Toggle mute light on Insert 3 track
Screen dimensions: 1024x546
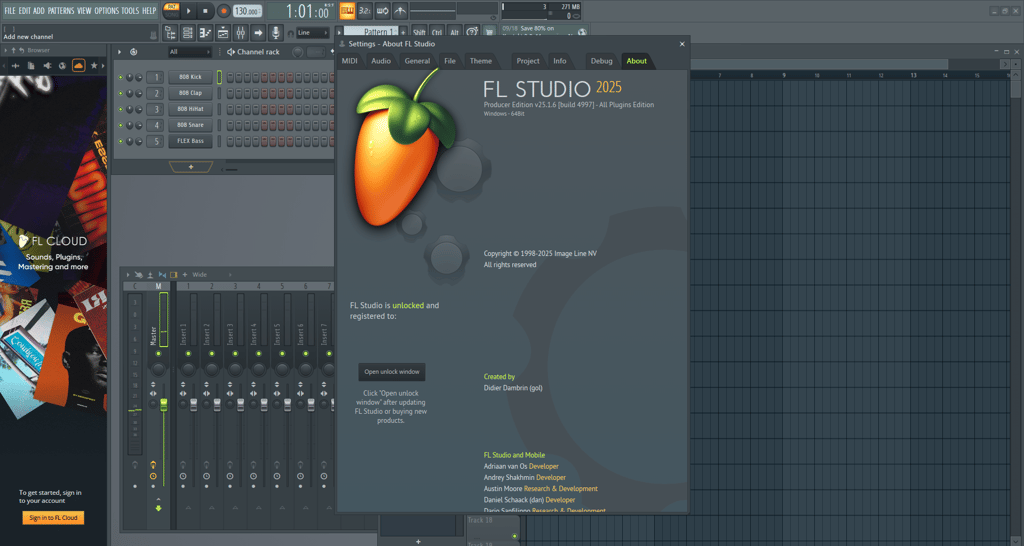tap(235, 353)
